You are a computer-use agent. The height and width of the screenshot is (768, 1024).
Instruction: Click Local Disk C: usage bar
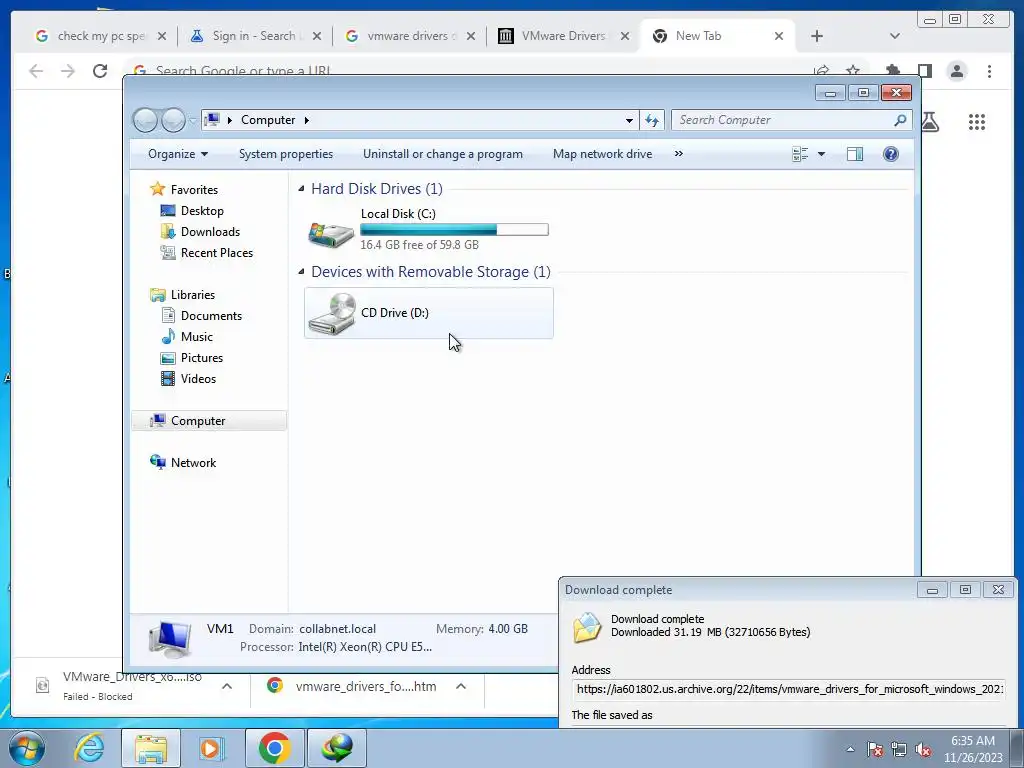click(x=455, y=229)
